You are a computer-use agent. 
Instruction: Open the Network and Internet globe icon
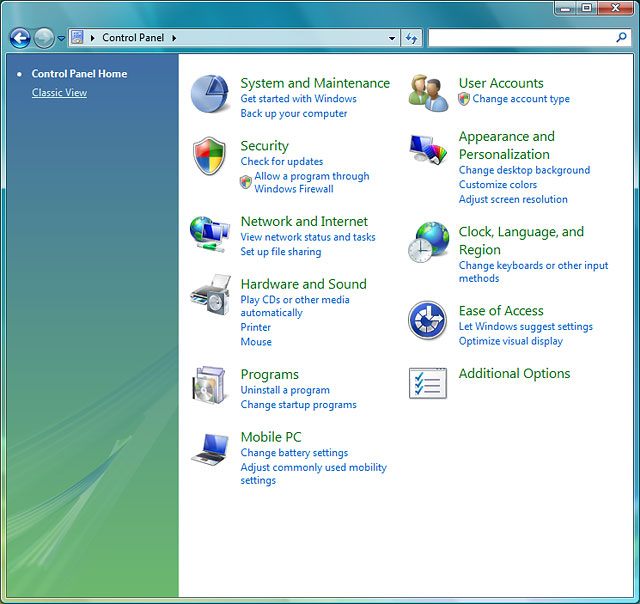tap(210, 232)
